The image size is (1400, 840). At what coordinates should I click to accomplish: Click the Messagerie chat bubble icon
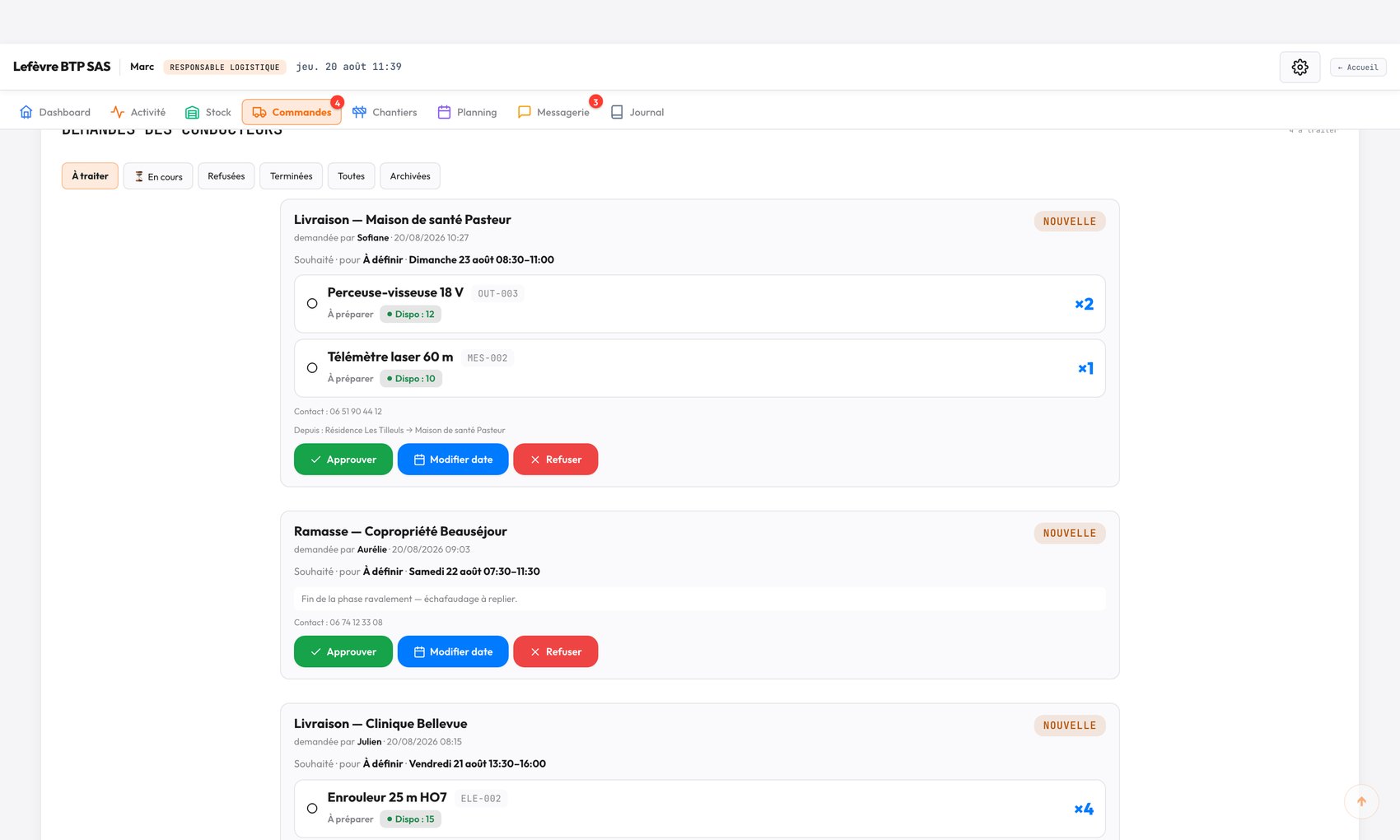point(524,112)
